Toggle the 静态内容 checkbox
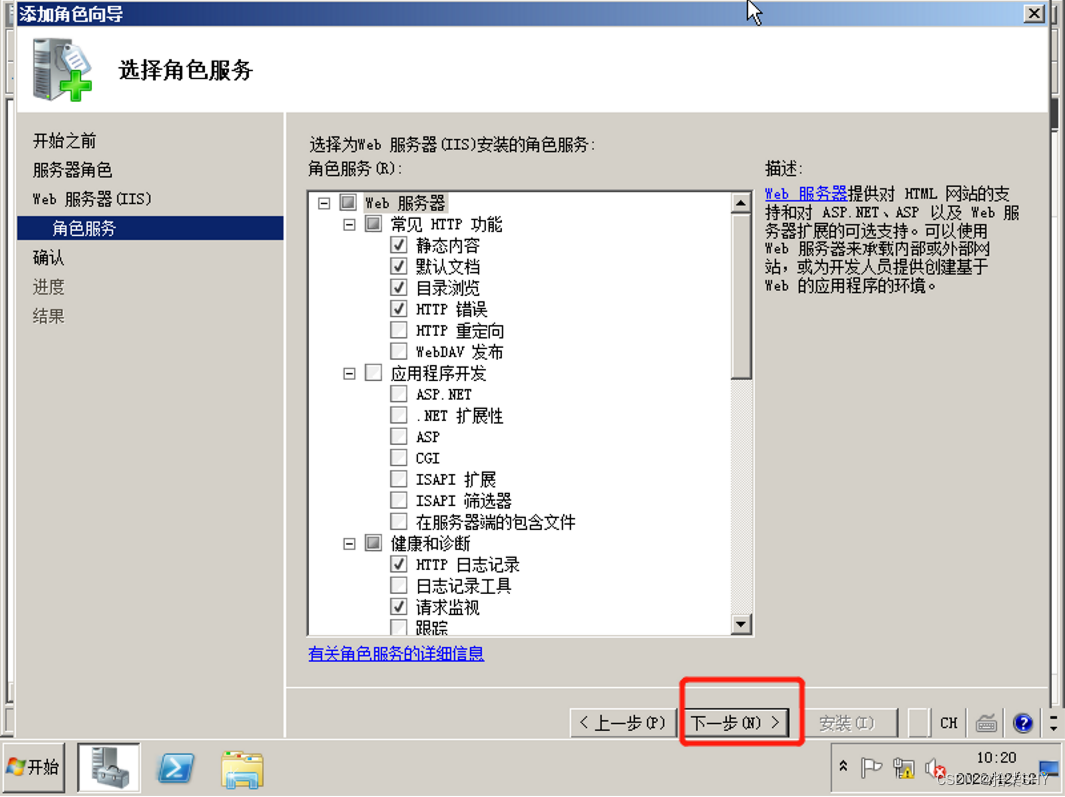The image size is (1065, 797). (x=399, y=245)
